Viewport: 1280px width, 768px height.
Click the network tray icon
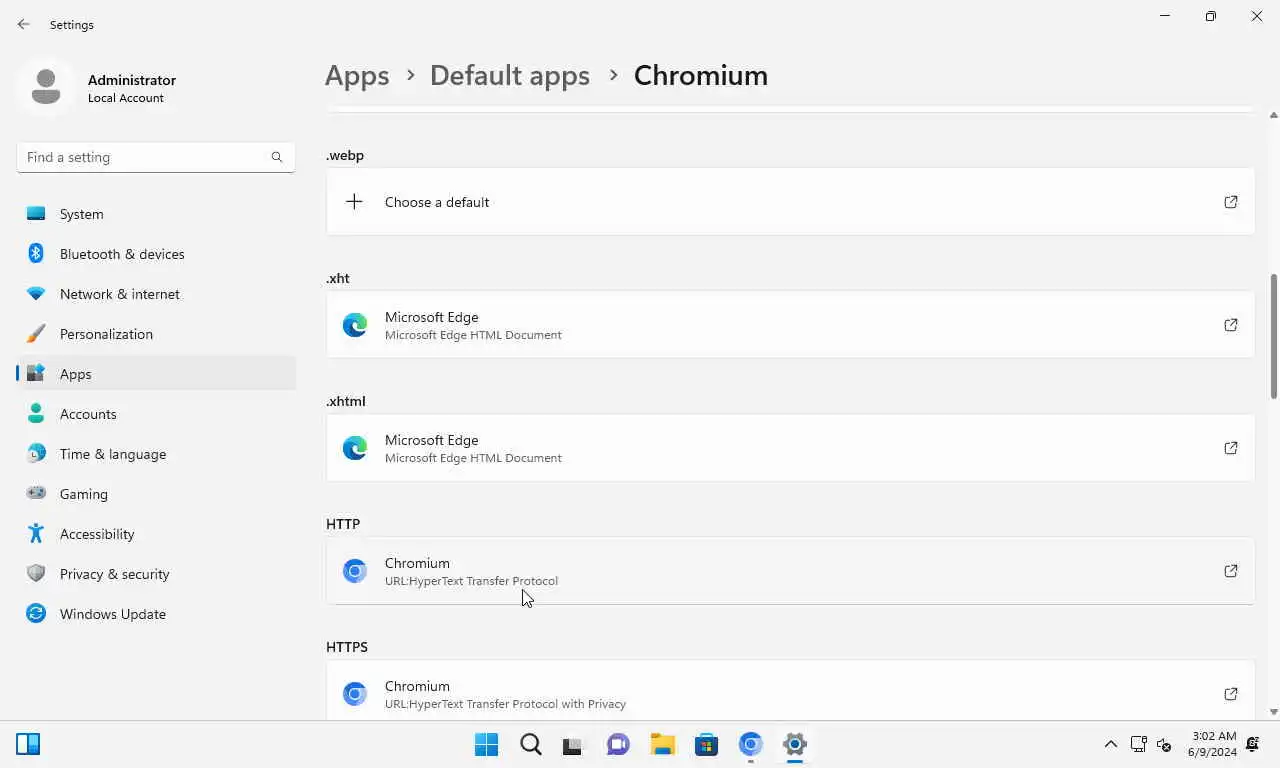(x=1138, y=744)
